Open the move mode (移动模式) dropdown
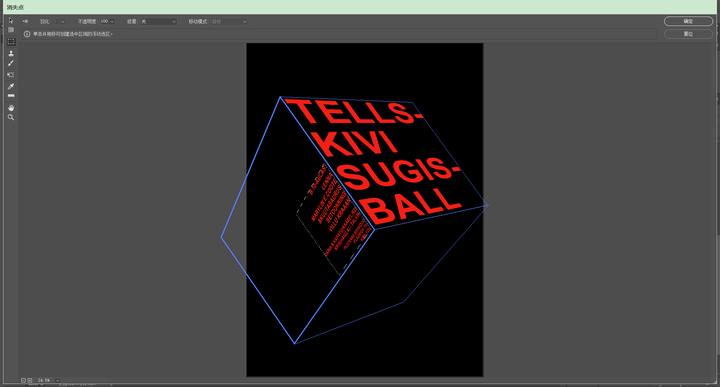This screenshot has width=720, height=387. click(x=229, y=22)
